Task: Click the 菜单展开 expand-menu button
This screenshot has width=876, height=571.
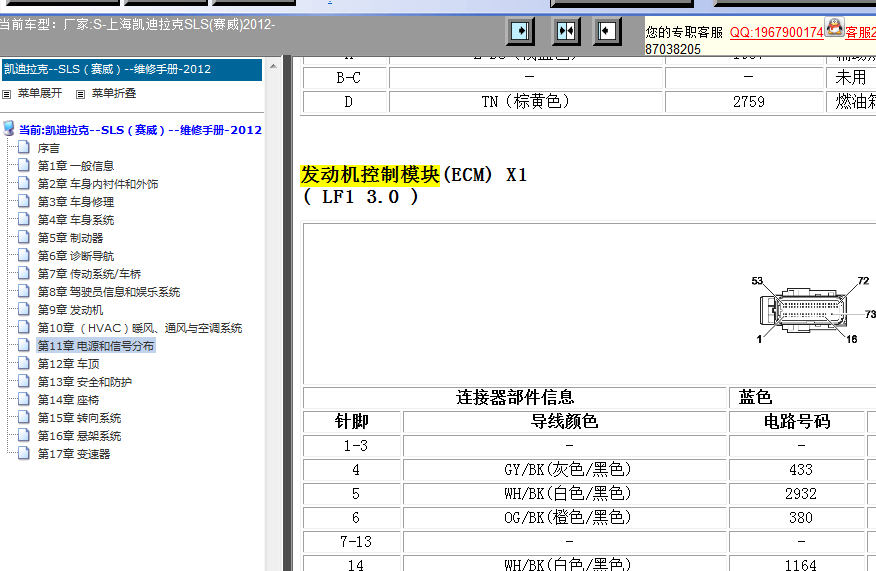Action: pos(40,93)
